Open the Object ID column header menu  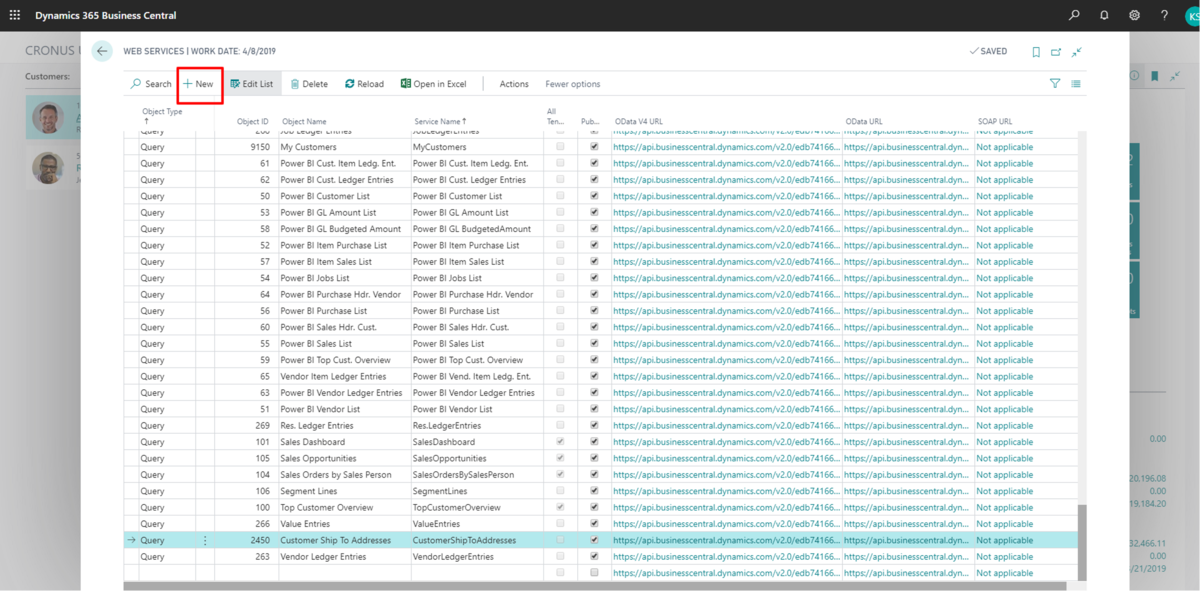click(x=252, y=121)
